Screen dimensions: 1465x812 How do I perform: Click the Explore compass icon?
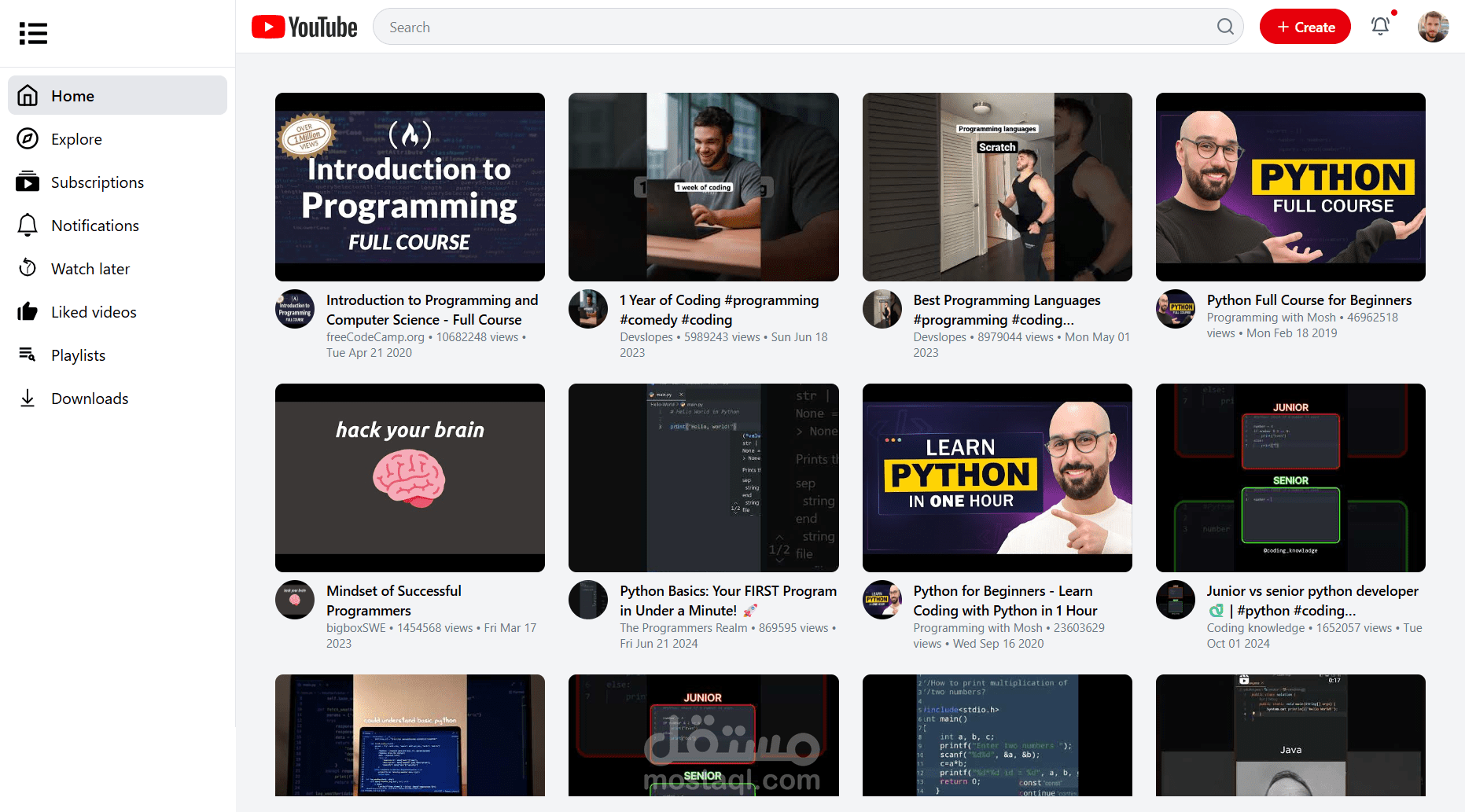point(28,138)
